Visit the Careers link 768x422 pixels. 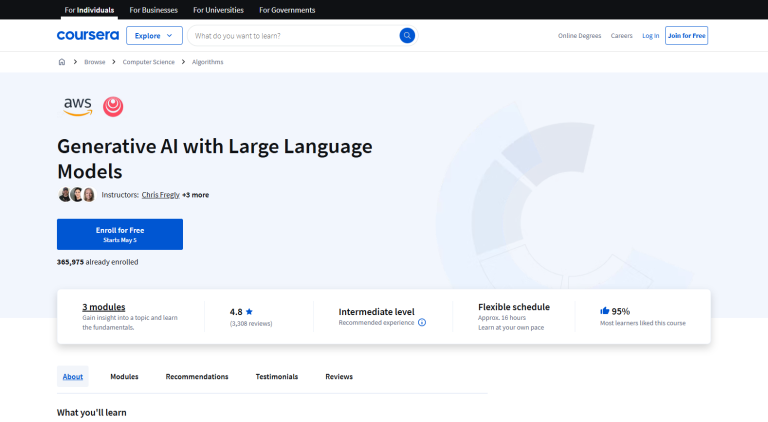(x=622, y=36)
